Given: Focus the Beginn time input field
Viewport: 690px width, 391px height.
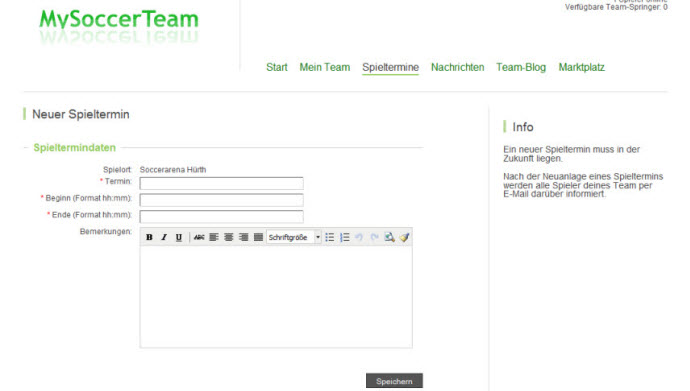Looking at the screenshot, I should click(x=221, y=200).
